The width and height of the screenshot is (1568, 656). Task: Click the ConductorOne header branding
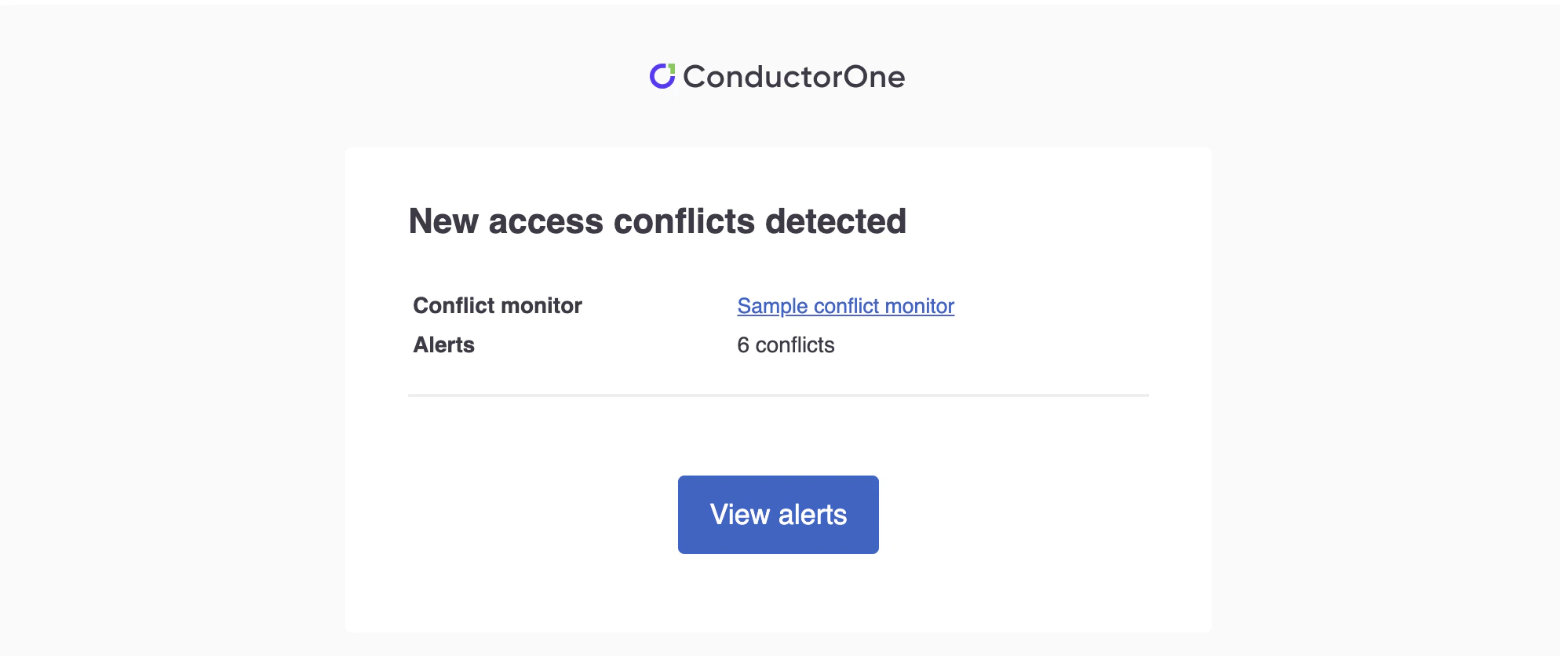click(x=779, y=76)
